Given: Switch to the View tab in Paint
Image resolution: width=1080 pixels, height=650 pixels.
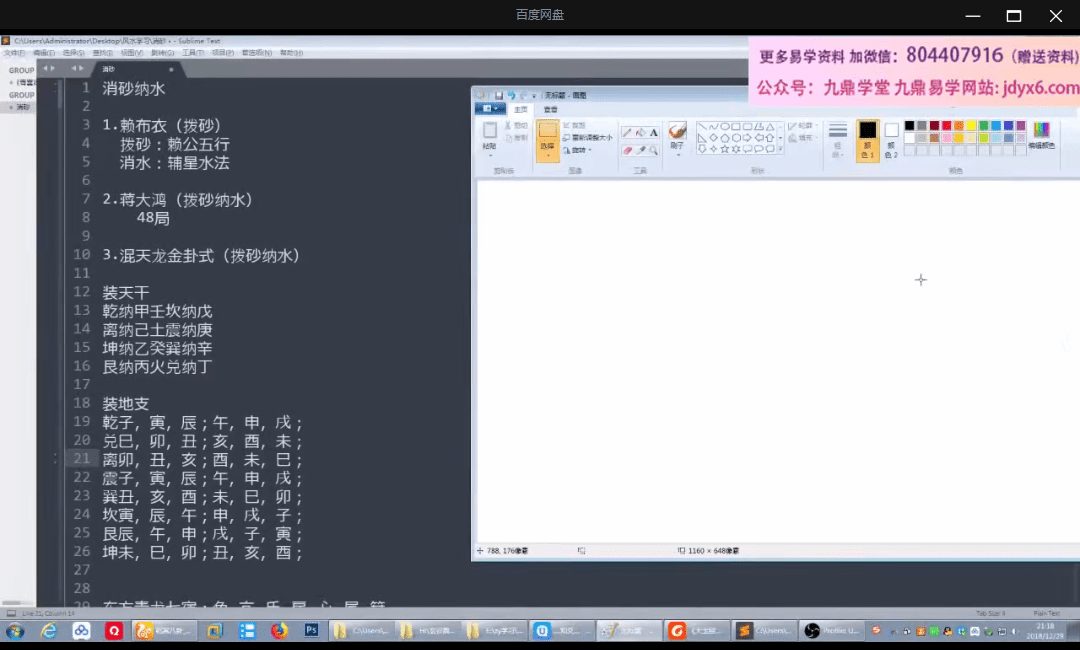Looking at the screenshot, I should (x=550, y=109).
